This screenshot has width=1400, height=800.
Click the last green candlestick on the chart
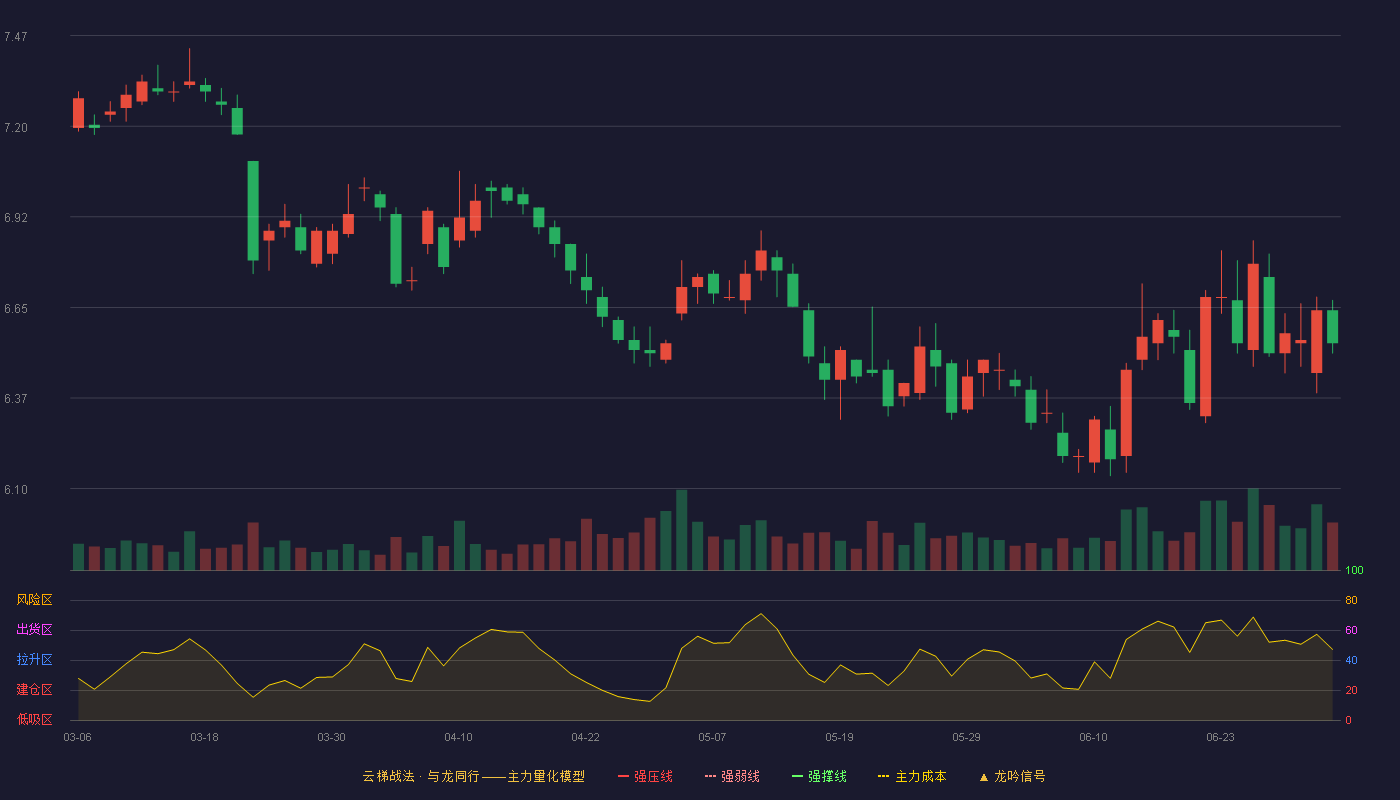click(1333, 326)
